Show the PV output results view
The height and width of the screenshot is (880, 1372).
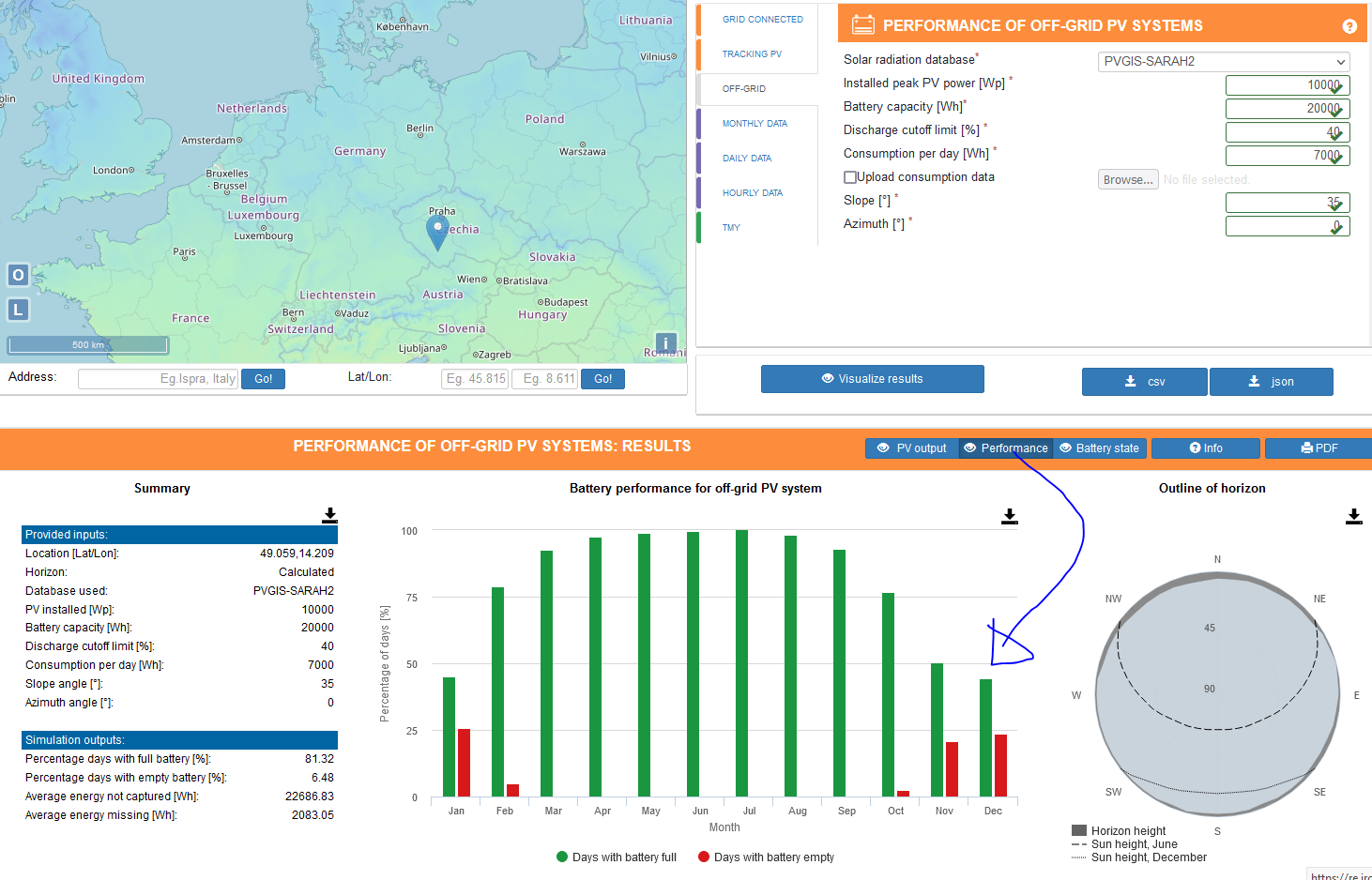tap(911, 448)
